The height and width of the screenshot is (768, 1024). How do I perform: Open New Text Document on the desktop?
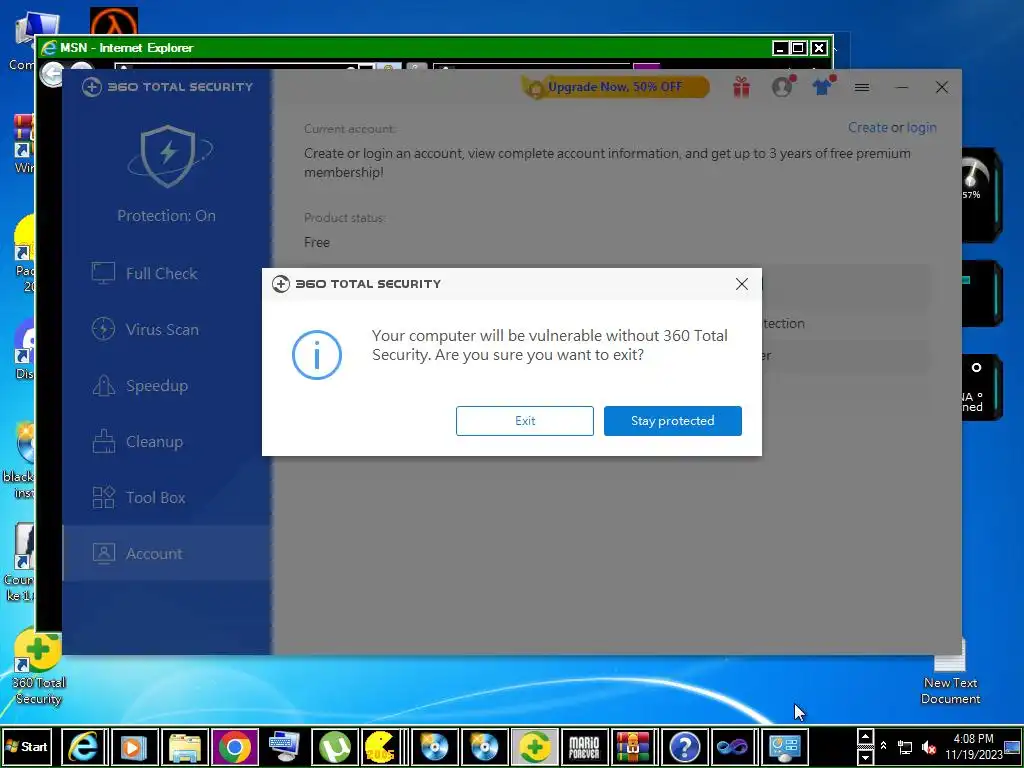tap(950, 673)
